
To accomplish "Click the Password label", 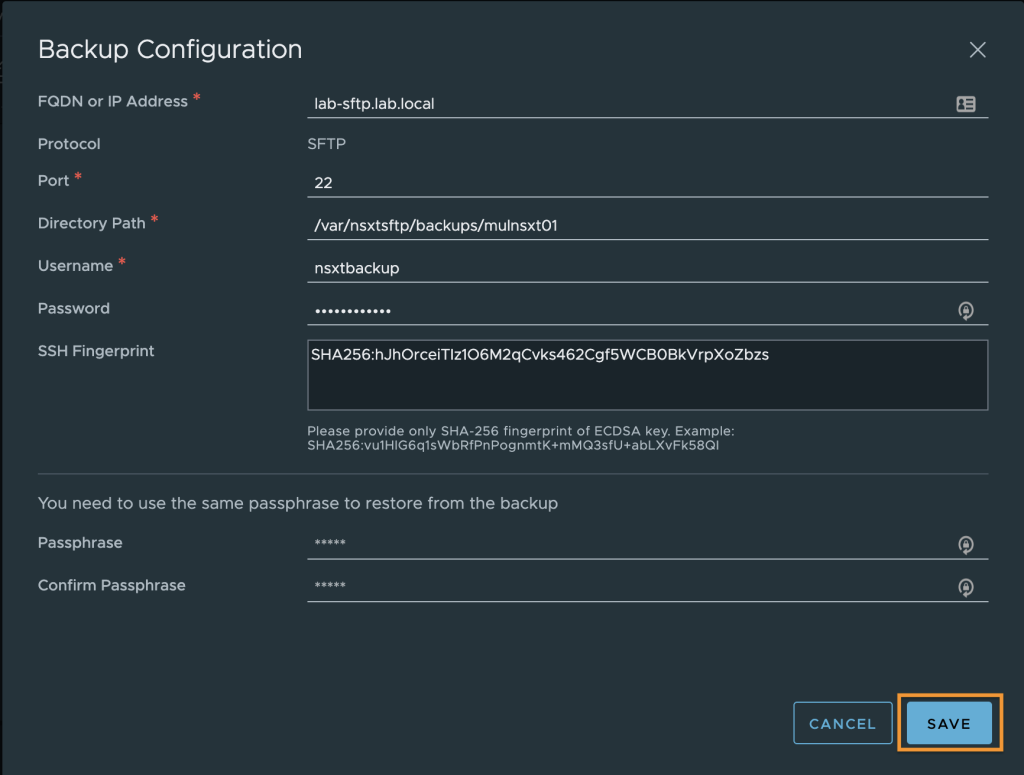I will [x=74, y=308].
